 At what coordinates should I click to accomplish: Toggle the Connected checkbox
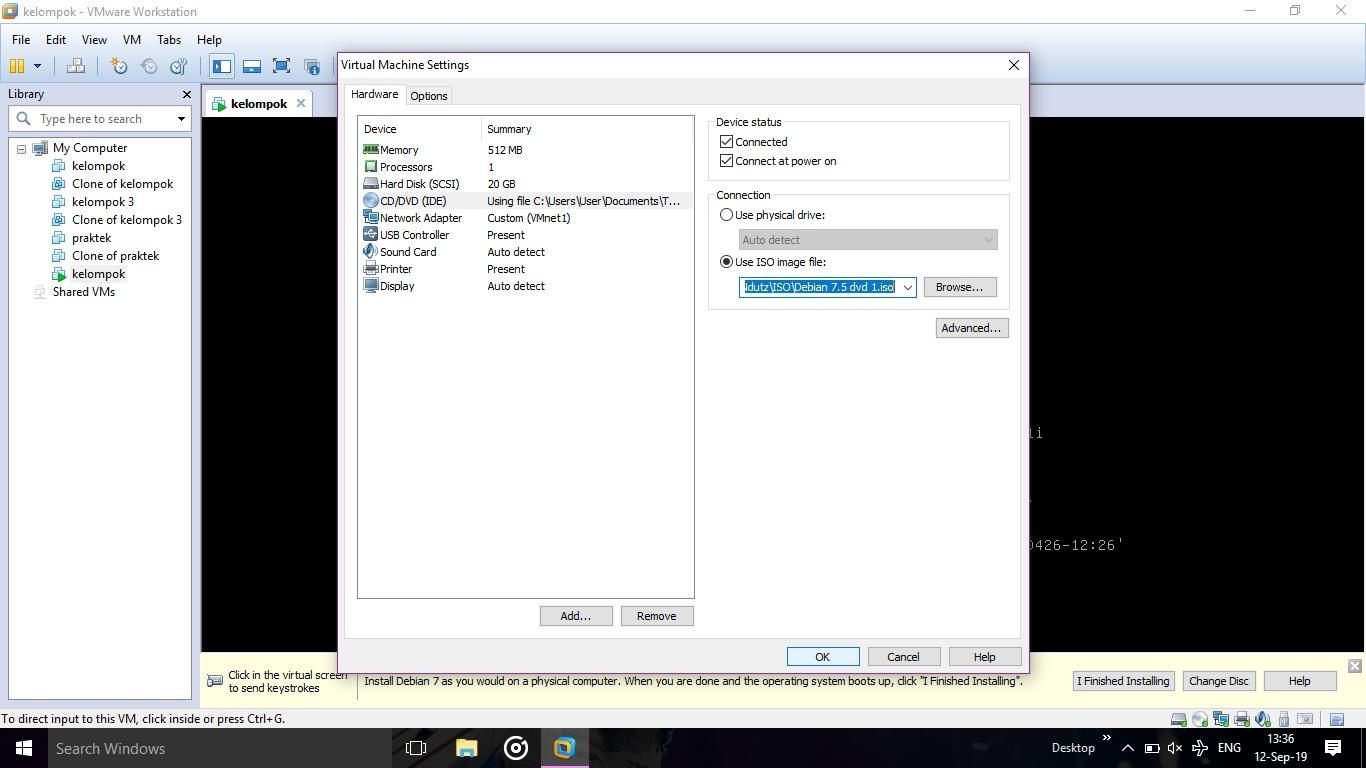pos(727,142)
